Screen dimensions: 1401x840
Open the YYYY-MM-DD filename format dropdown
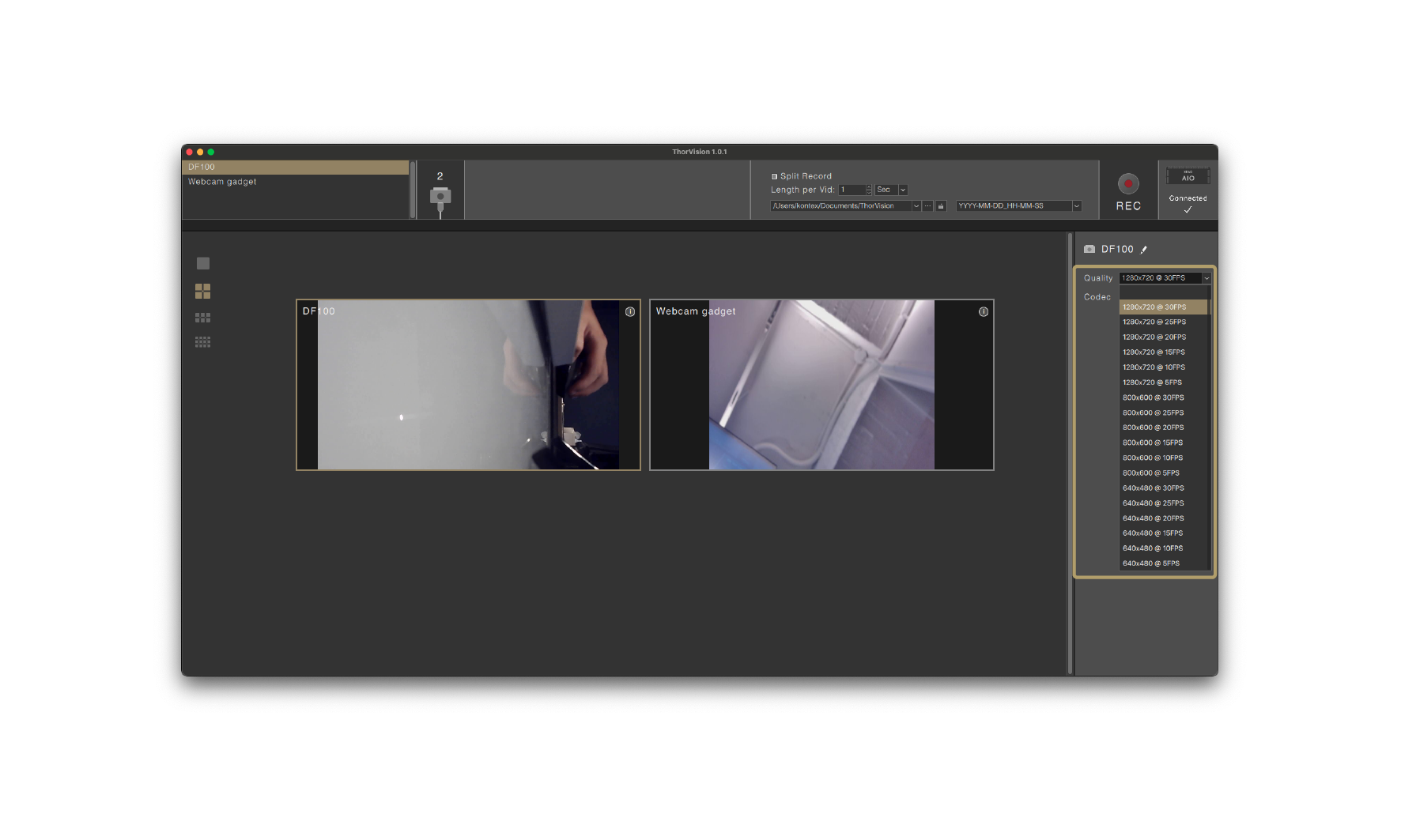coord(1077,205)
